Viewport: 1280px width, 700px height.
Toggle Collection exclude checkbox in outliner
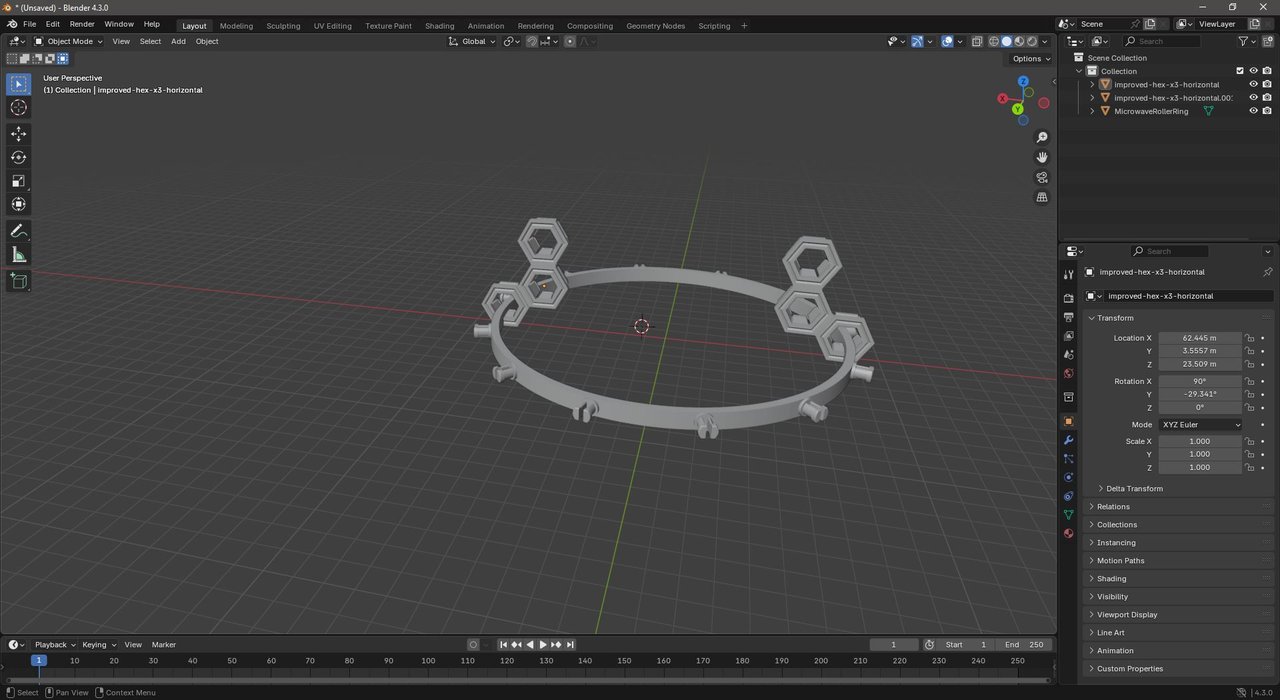tap(1240, 71)
